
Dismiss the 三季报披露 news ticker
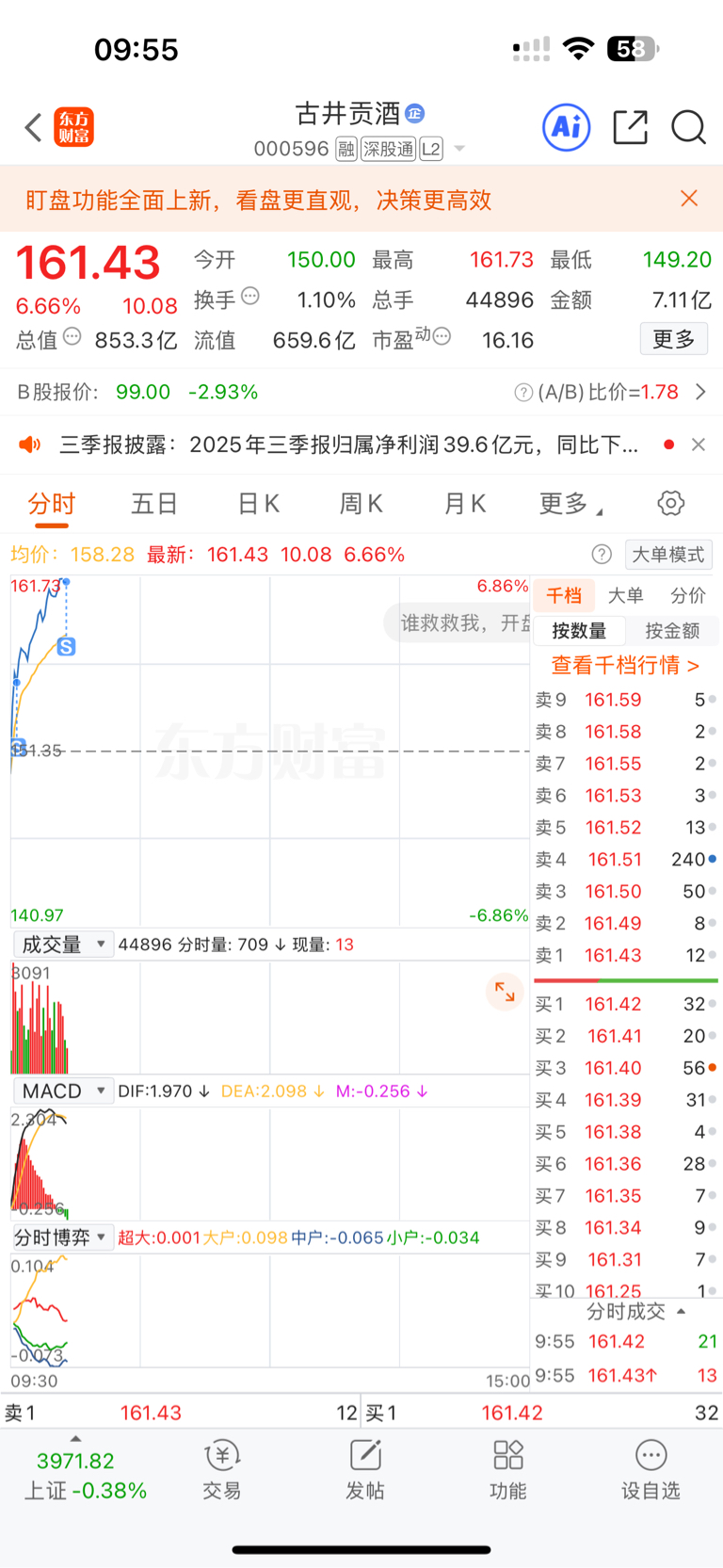point(699,445)
